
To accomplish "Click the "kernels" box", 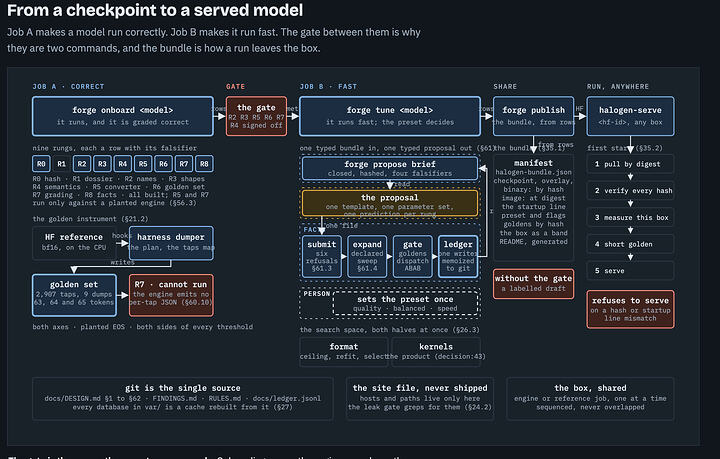I will tap(436, 352).
